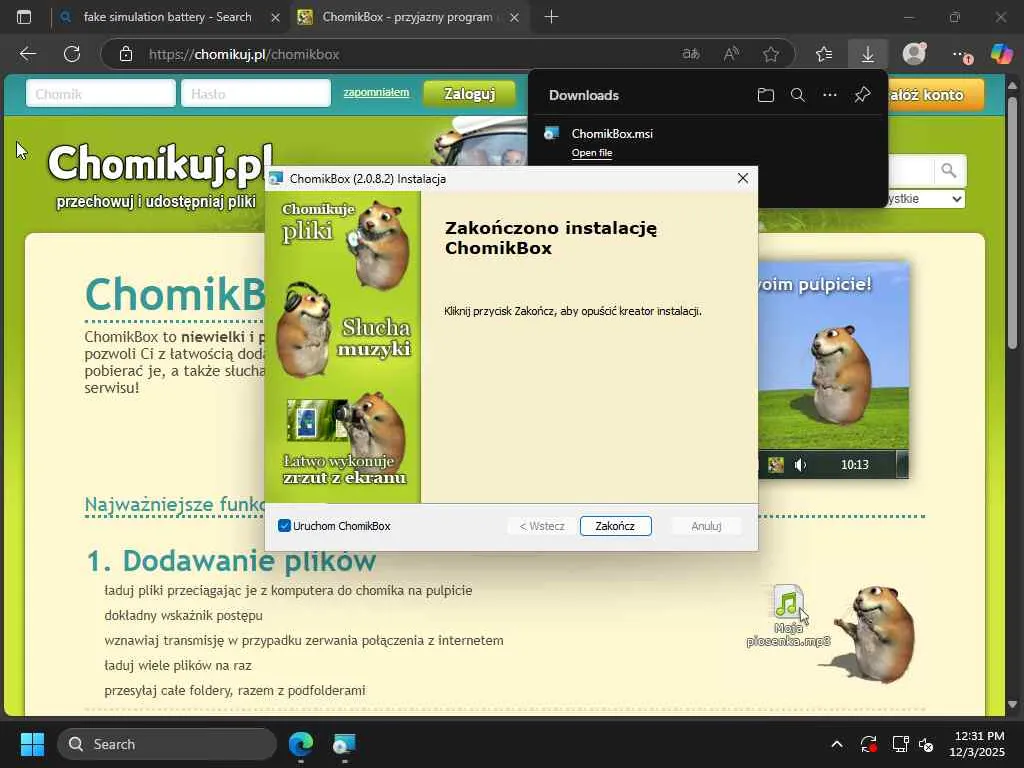
Task: Click the Downloads panel heading
Action: (583, 95)
